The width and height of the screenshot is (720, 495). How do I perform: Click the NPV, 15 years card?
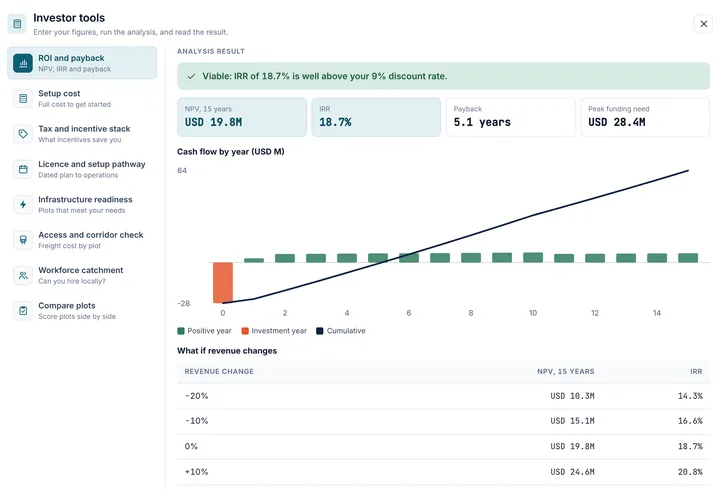(x=242, y=117)
